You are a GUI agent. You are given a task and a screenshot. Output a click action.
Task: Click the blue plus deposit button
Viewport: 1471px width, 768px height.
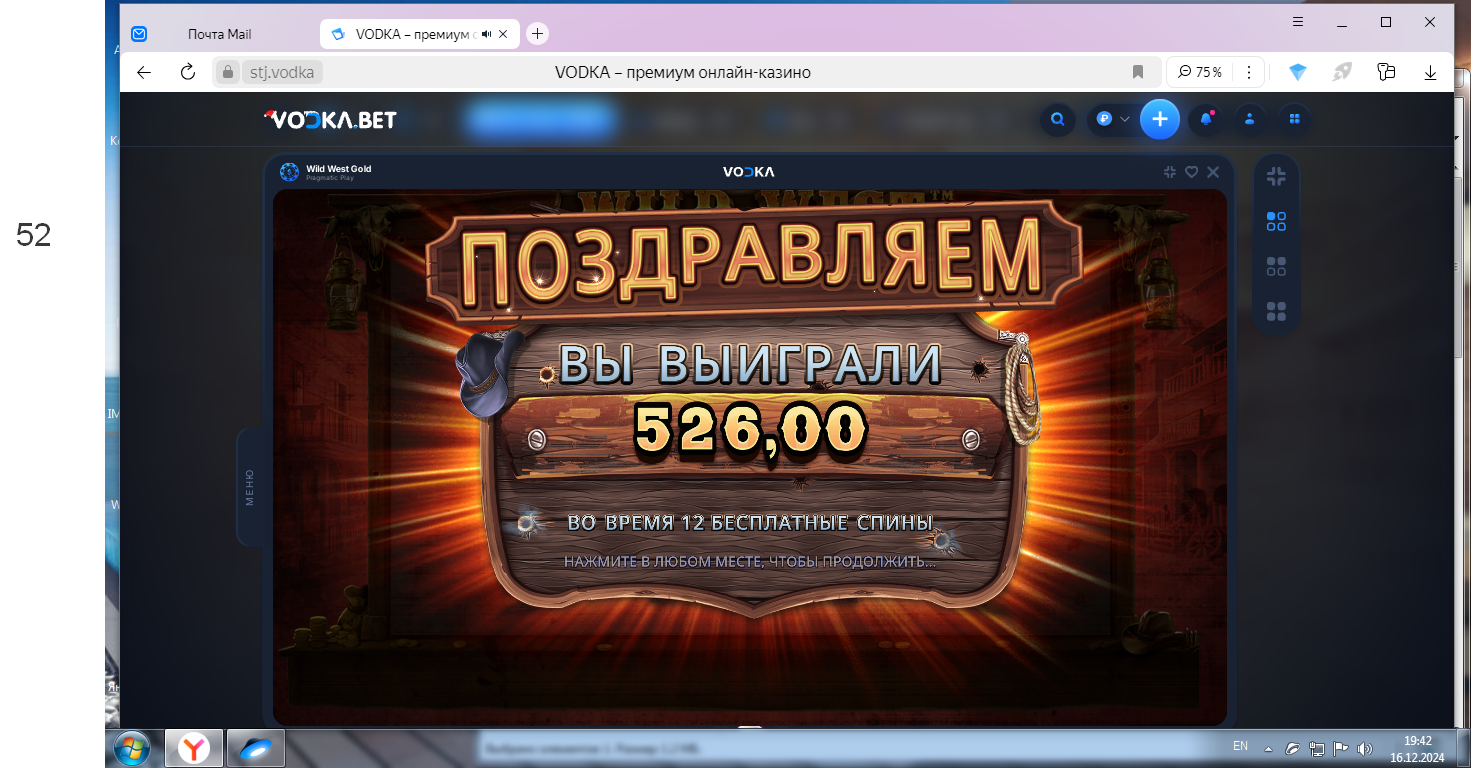1160,120
